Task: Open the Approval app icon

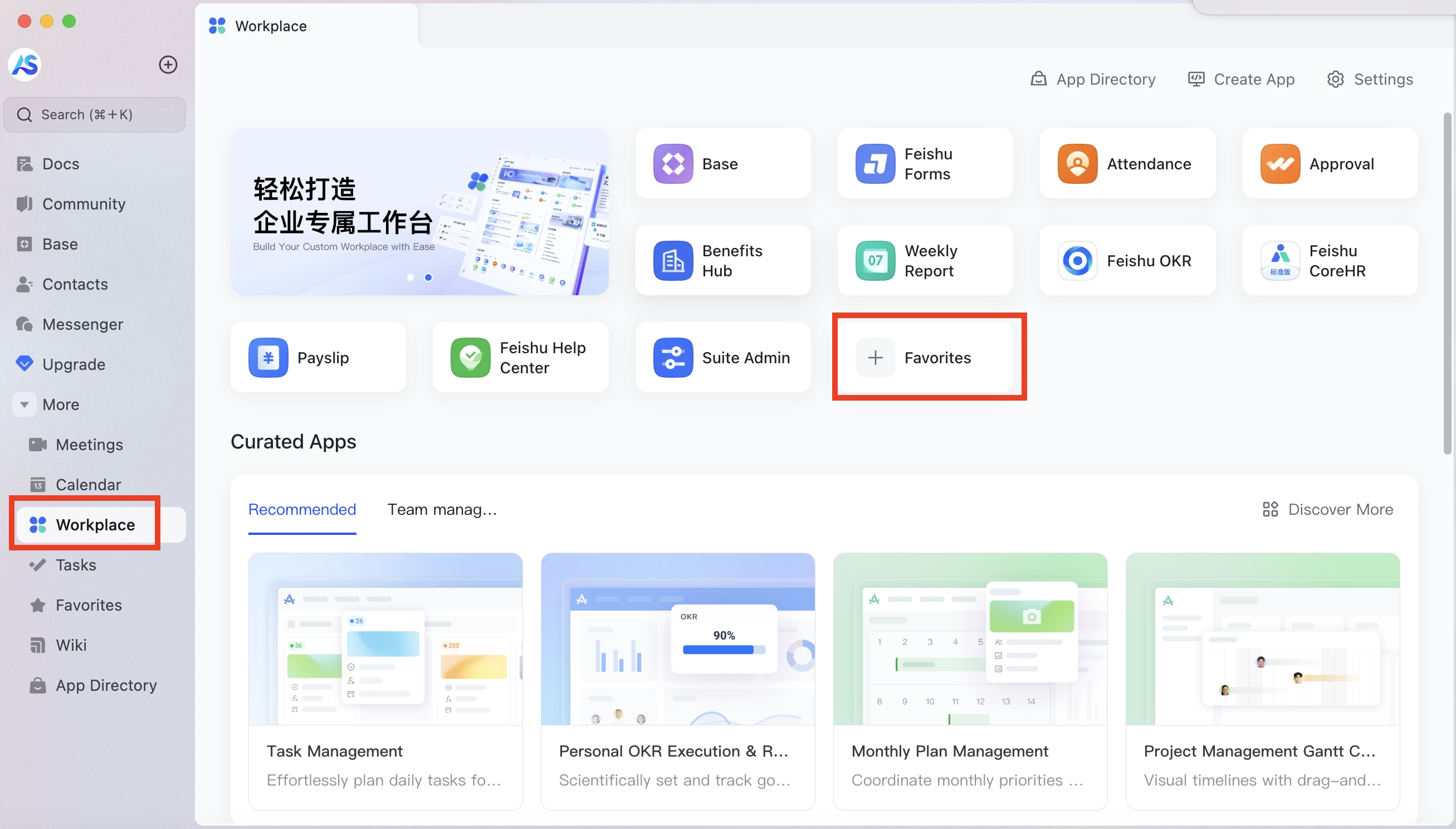Action: (1279, 164)
